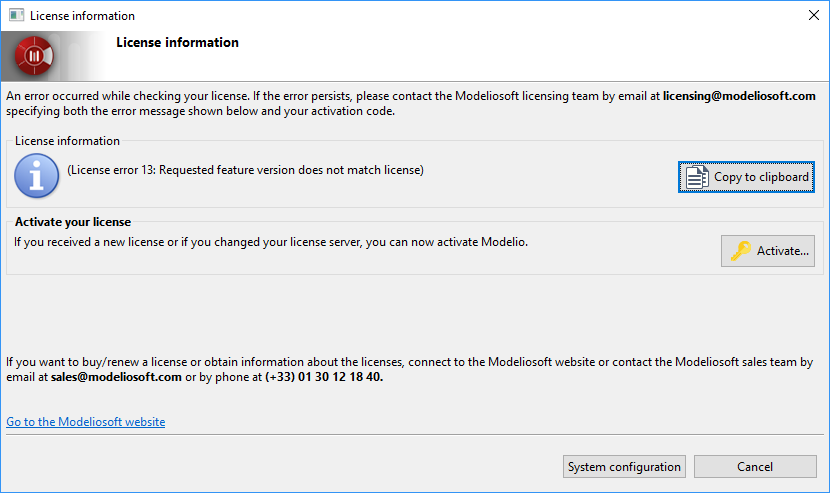Open the Activate... license dialog
The width and height of the screenshot is (830, 493).
pyautogui.click(x=768, y=251)
